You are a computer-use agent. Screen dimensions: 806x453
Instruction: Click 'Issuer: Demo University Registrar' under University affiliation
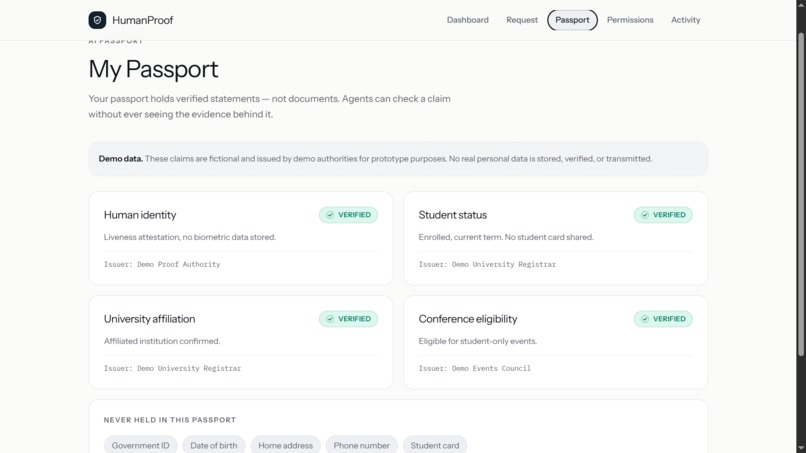point(172,368)
